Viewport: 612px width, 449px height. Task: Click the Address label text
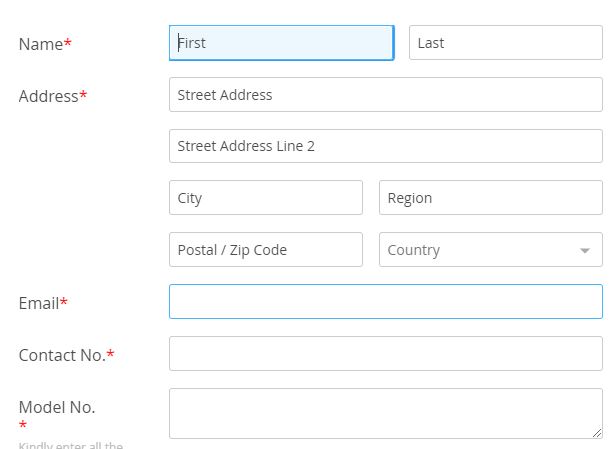48,96
